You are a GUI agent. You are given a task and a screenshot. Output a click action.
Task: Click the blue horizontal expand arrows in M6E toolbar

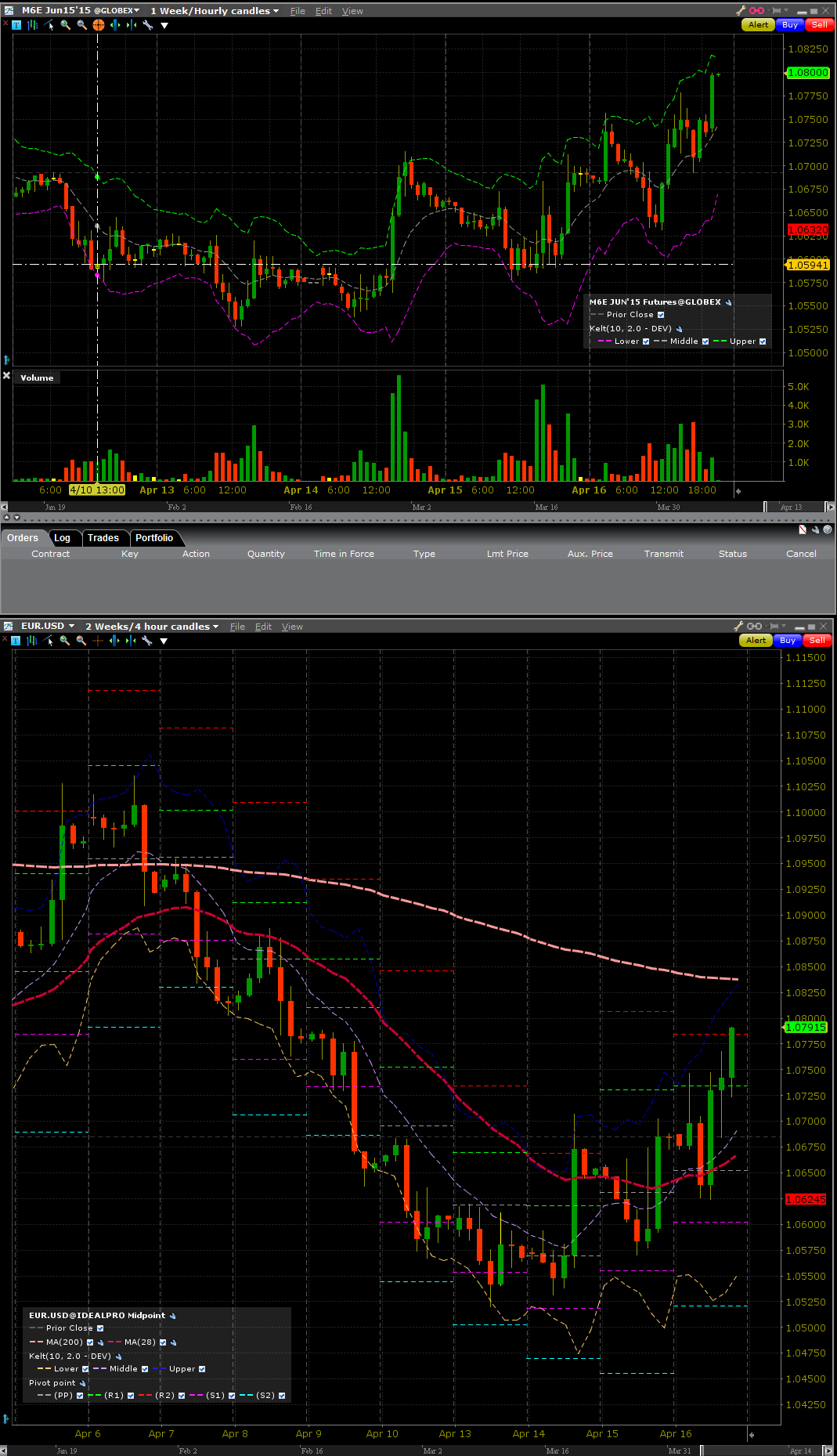click(115, 25)
